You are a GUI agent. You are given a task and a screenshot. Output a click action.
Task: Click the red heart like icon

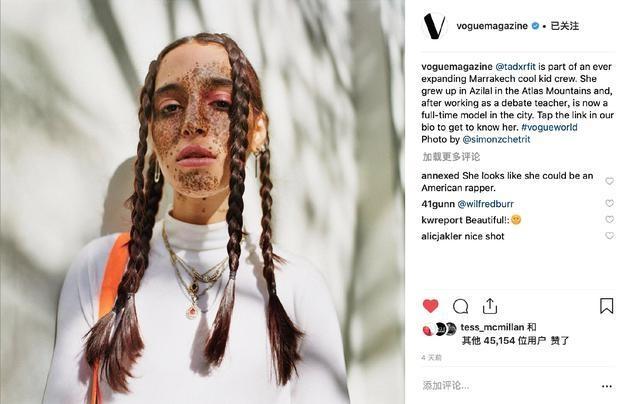[x=430, y=306]
